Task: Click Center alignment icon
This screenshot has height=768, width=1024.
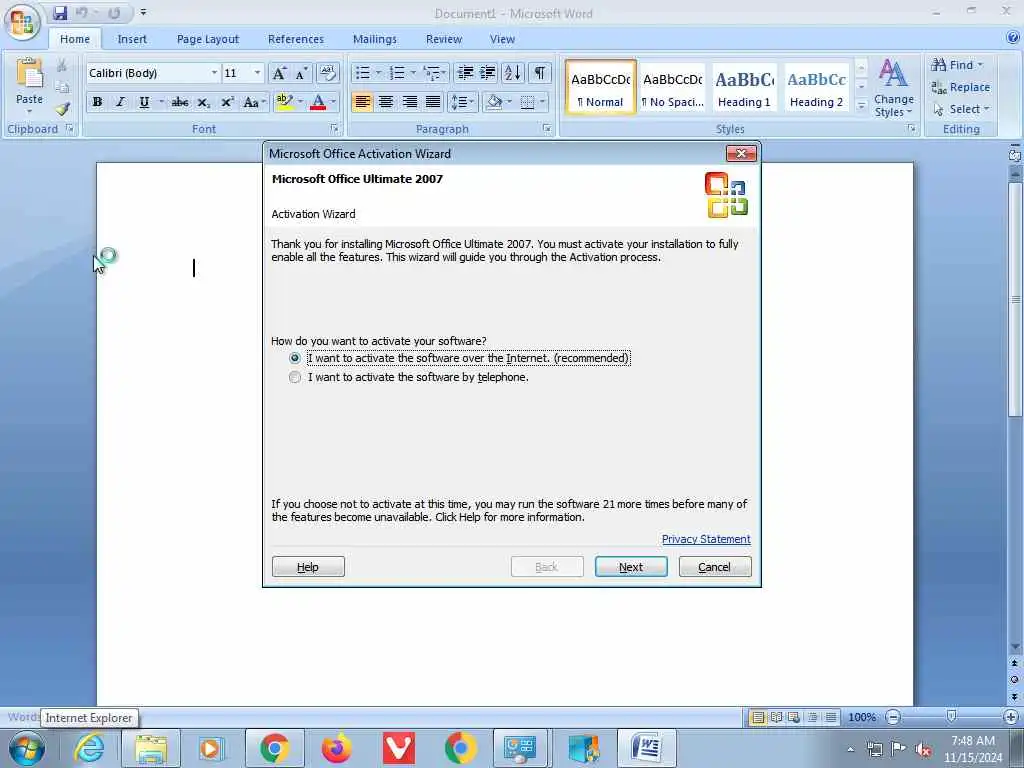Action: 386,102
